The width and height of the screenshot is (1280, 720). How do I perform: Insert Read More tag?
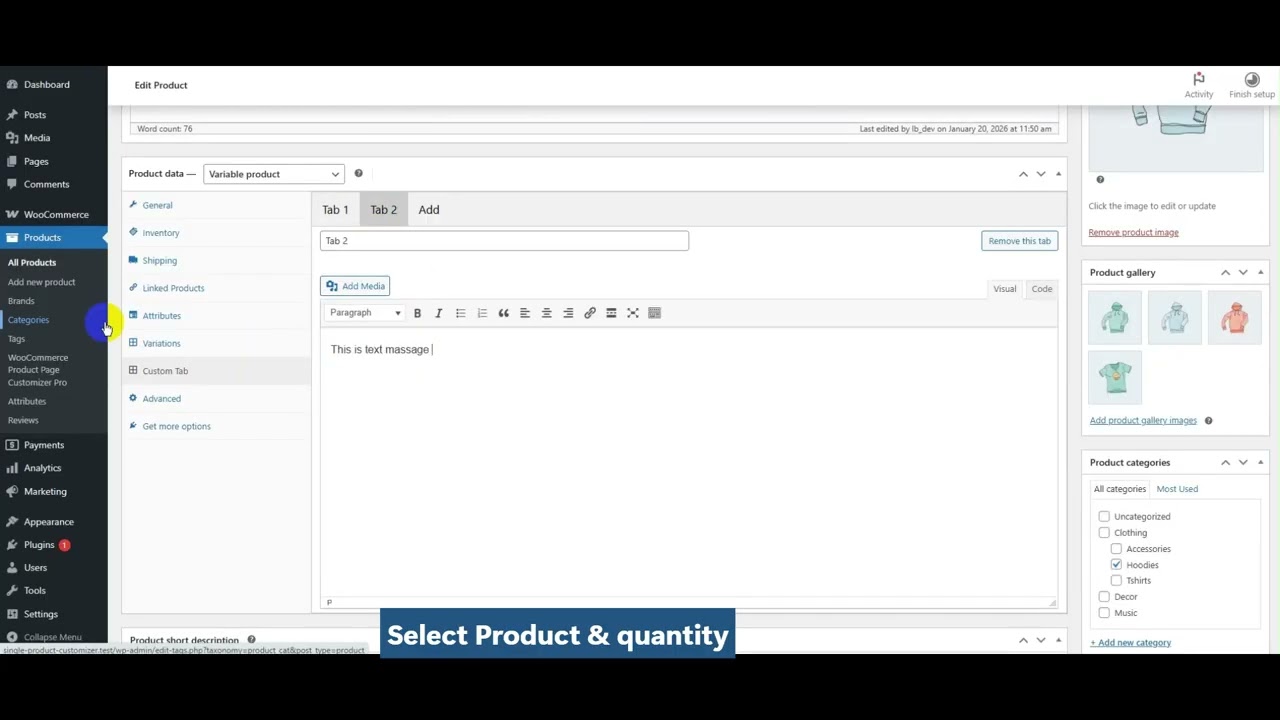coord(611,313)
